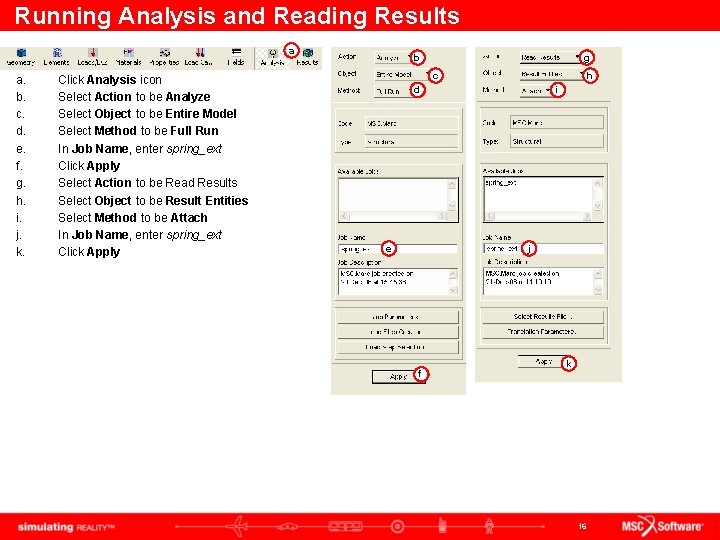Click Select Results File button
Image resolution: width=720 pixels, height=540 pixels.
coord(543,316)
